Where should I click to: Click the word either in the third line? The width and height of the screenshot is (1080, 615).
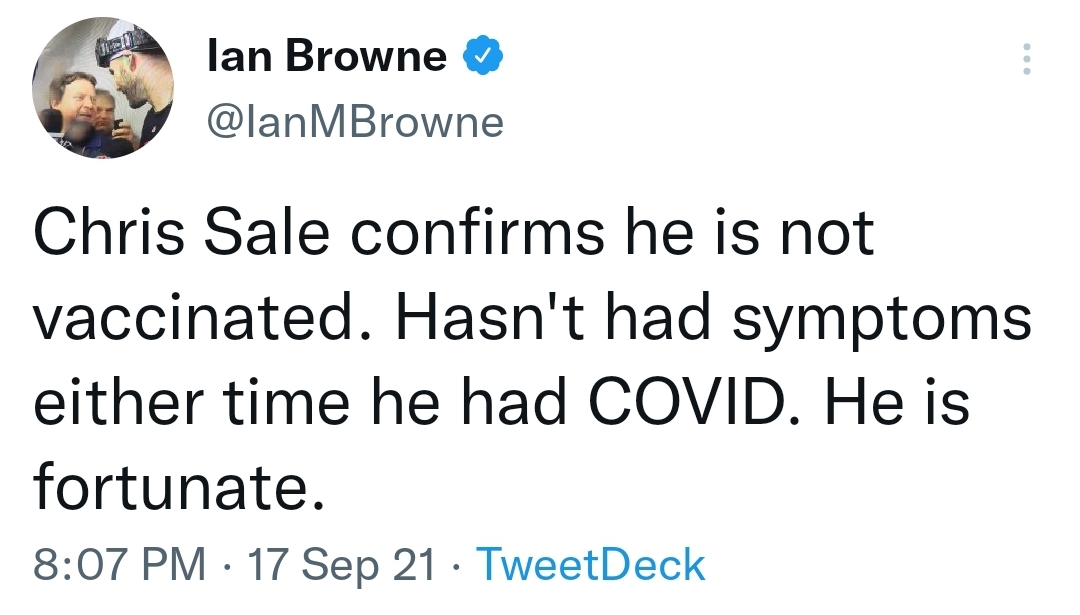118,402
